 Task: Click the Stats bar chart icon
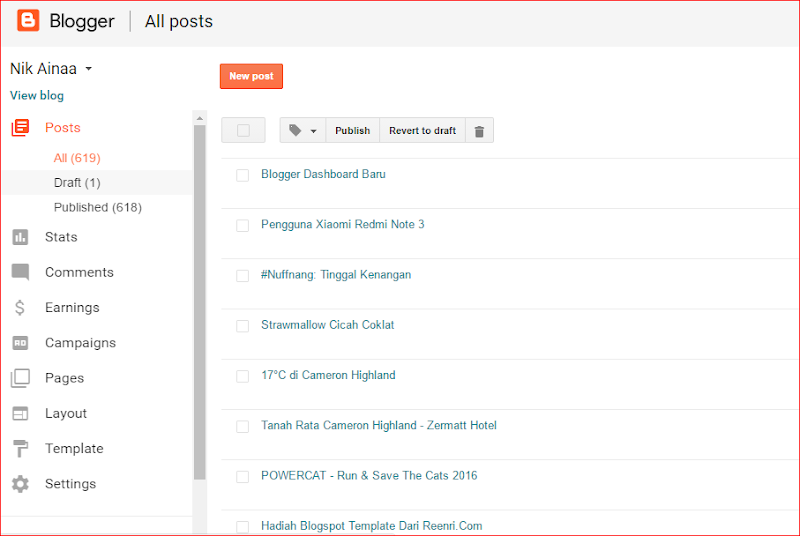point(20,237)
